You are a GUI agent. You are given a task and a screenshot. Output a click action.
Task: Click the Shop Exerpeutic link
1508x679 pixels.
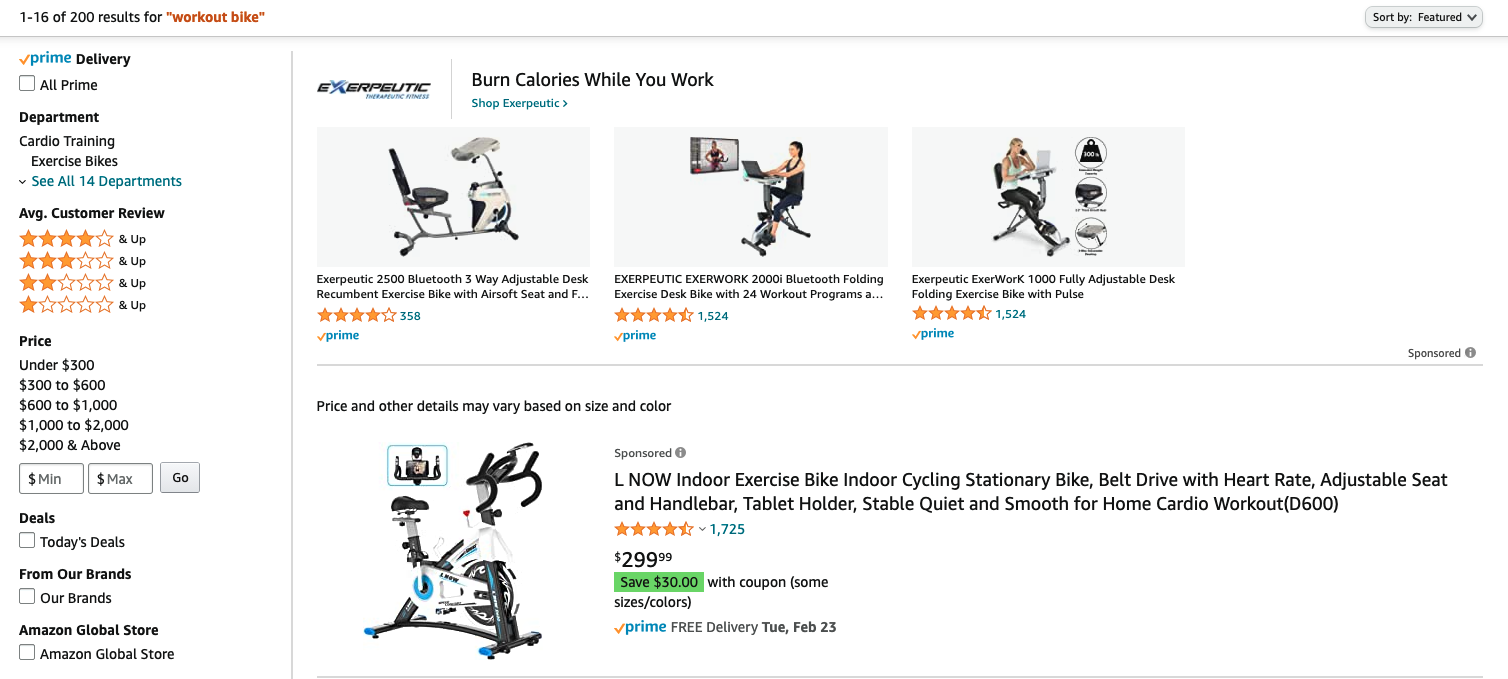coord(519,103)
